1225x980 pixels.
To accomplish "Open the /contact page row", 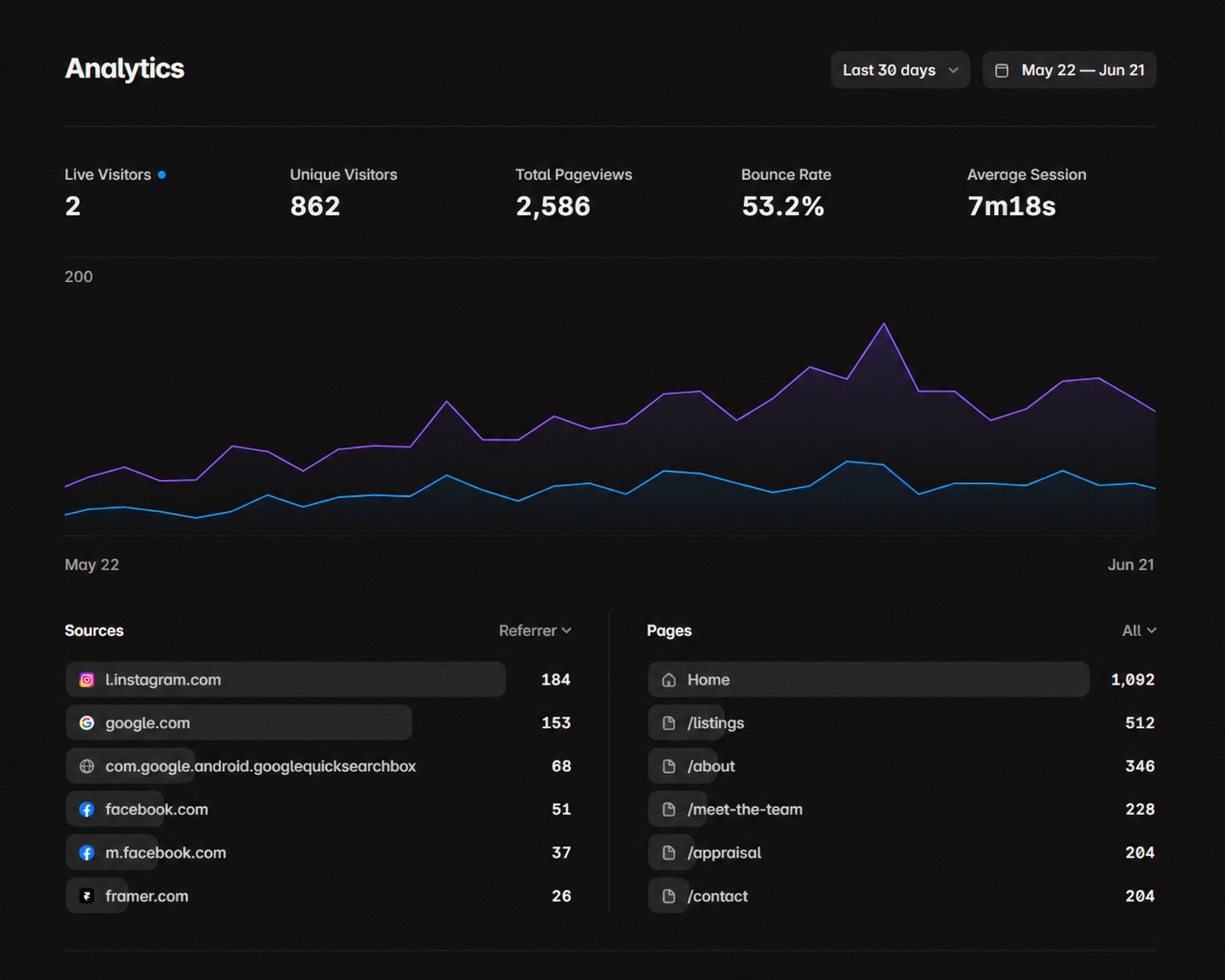I will tap(902, 896).
